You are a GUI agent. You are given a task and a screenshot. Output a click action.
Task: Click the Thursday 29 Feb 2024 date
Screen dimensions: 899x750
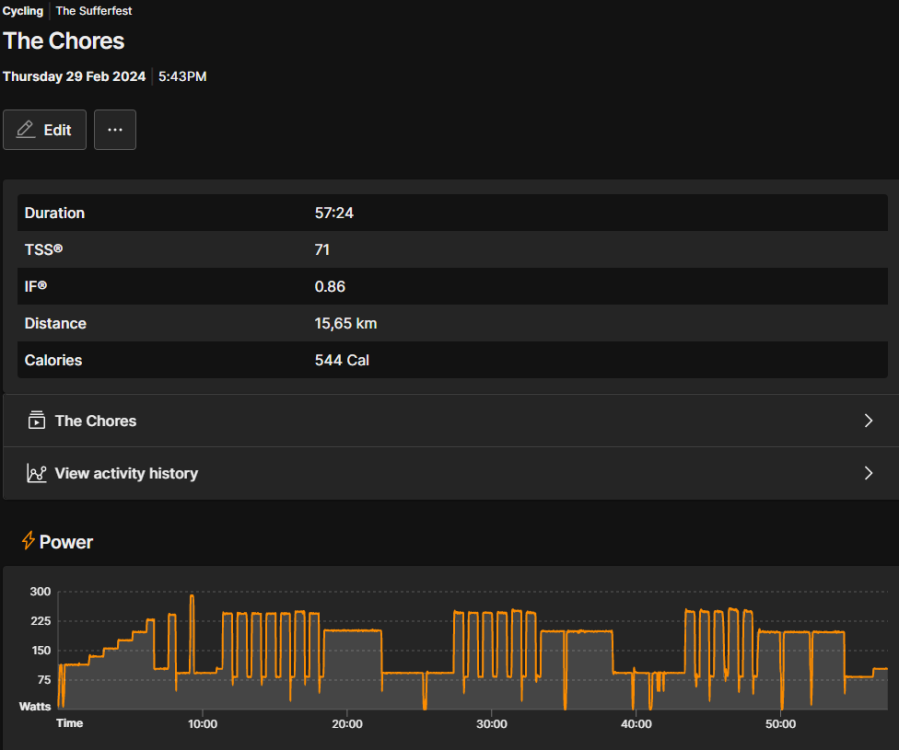74,76
